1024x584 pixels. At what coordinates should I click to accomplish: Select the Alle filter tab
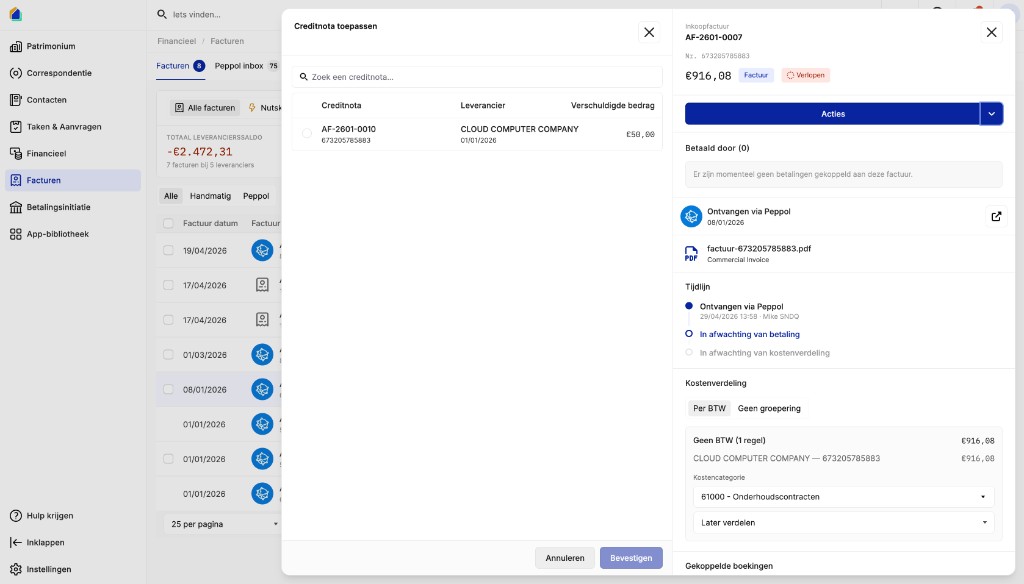coord(171,196)
